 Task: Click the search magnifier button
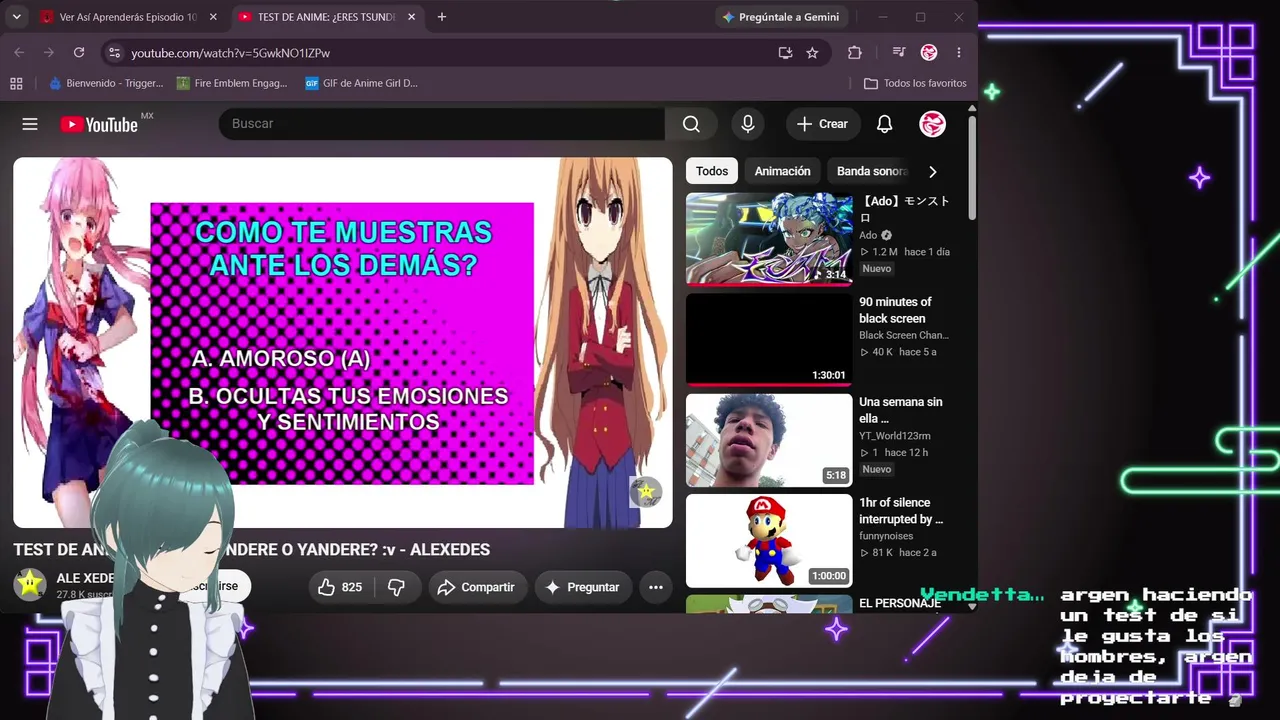[x=691, y=124]
